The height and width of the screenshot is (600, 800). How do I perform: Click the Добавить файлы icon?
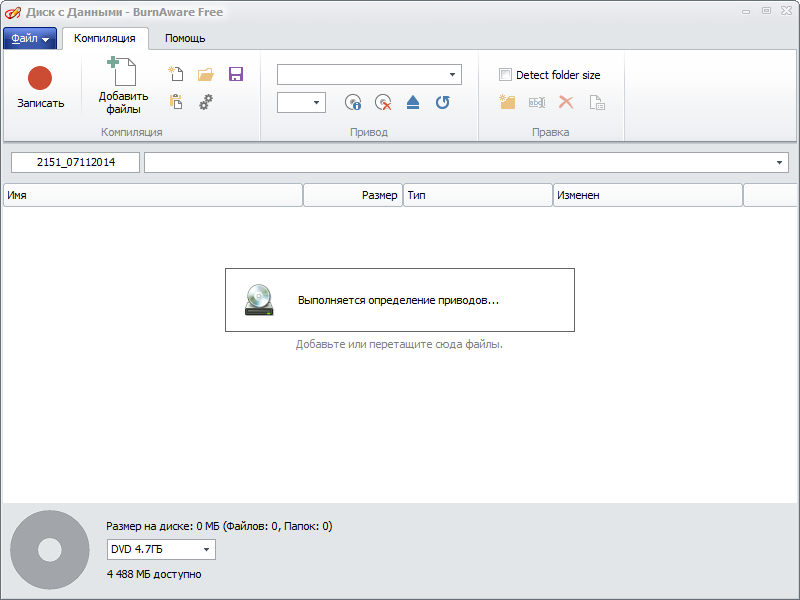(123, 76)
